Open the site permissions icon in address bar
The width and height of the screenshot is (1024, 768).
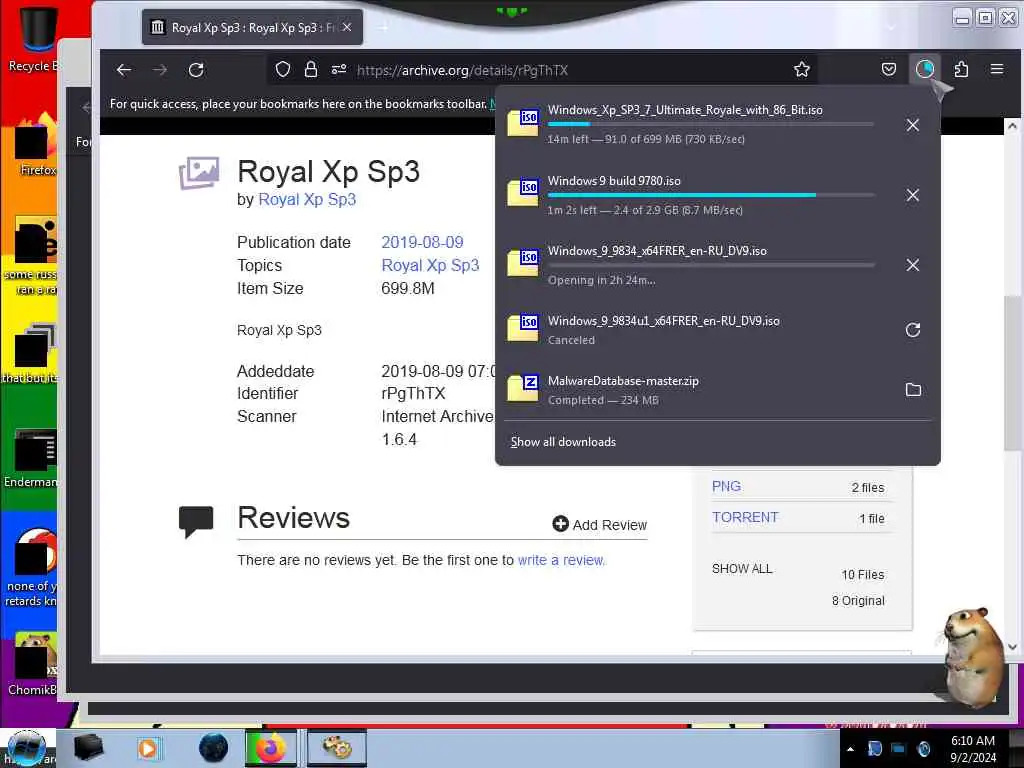tap(338, 70)
